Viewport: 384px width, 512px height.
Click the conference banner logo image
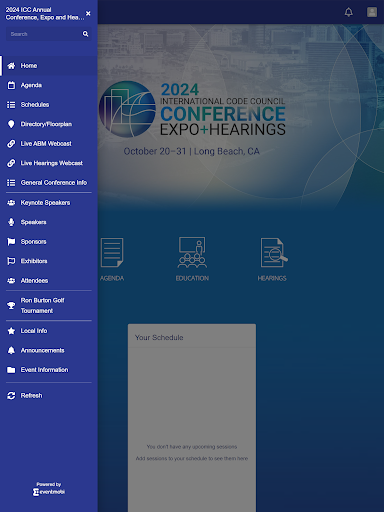pyautogui.click(x=192, y=109)
